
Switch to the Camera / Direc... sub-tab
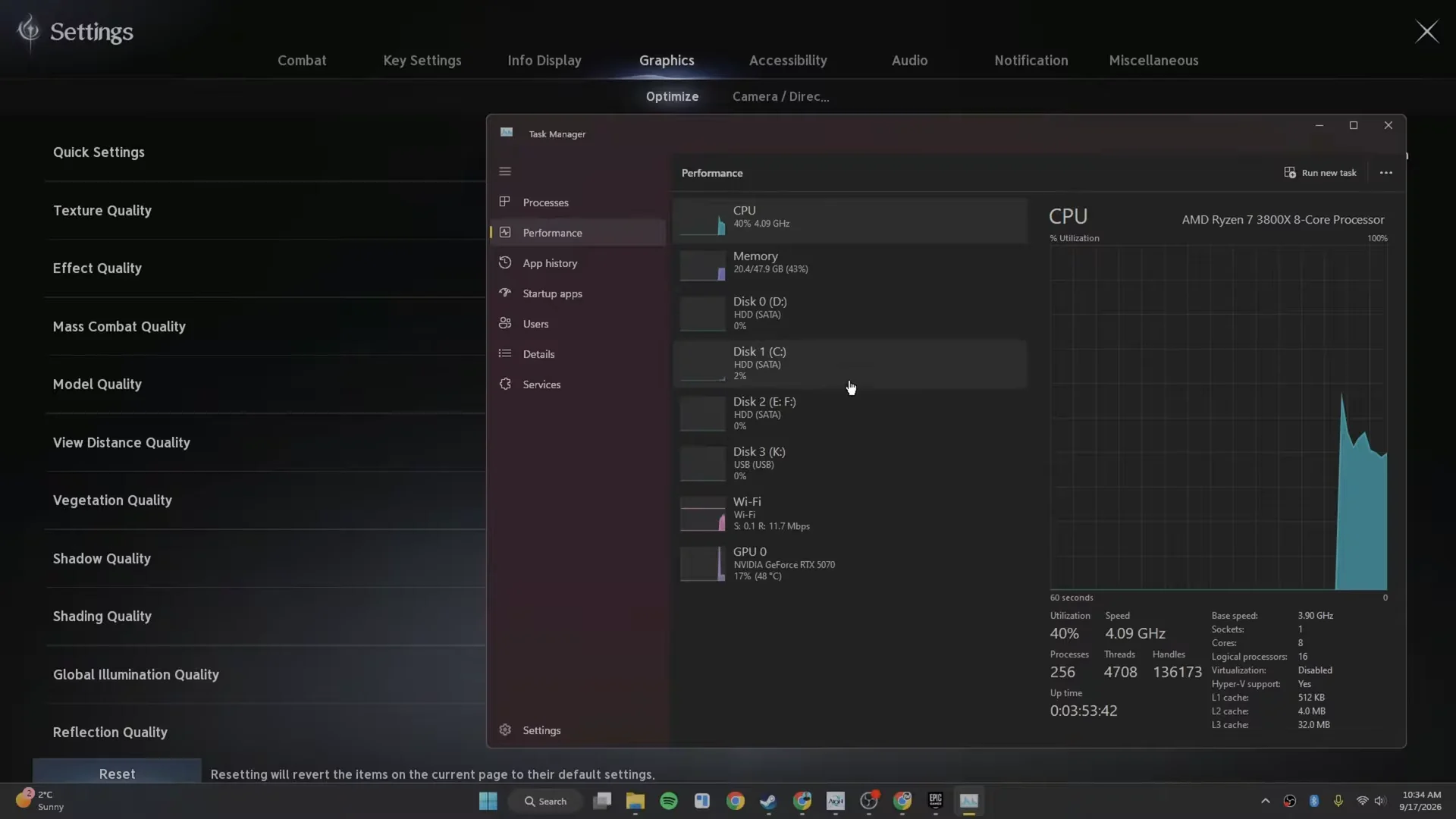(780, 96)
